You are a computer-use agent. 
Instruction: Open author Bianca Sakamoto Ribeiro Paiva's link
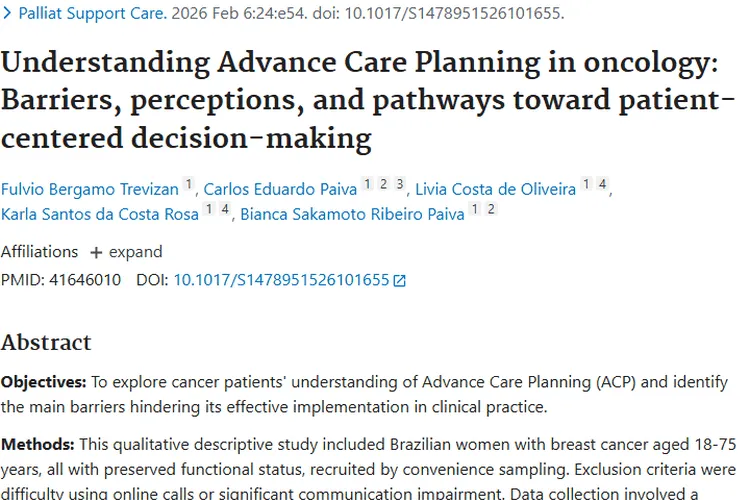pyautogui.click(x=350, y=214)
